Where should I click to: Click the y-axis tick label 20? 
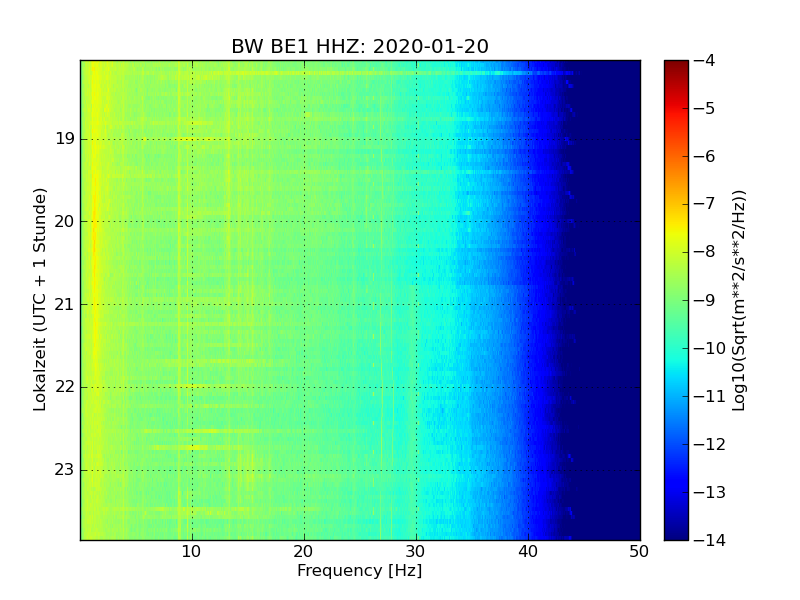pyautogui.click(x=65, y=221)
